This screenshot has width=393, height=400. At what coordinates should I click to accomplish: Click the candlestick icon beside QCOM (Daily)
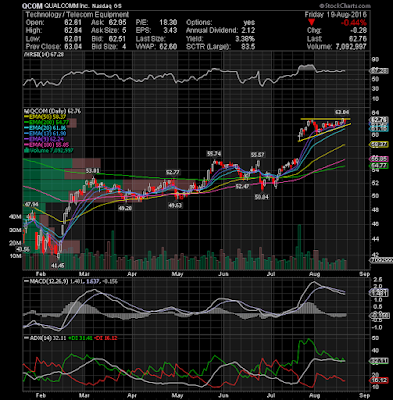click(24, 111)
